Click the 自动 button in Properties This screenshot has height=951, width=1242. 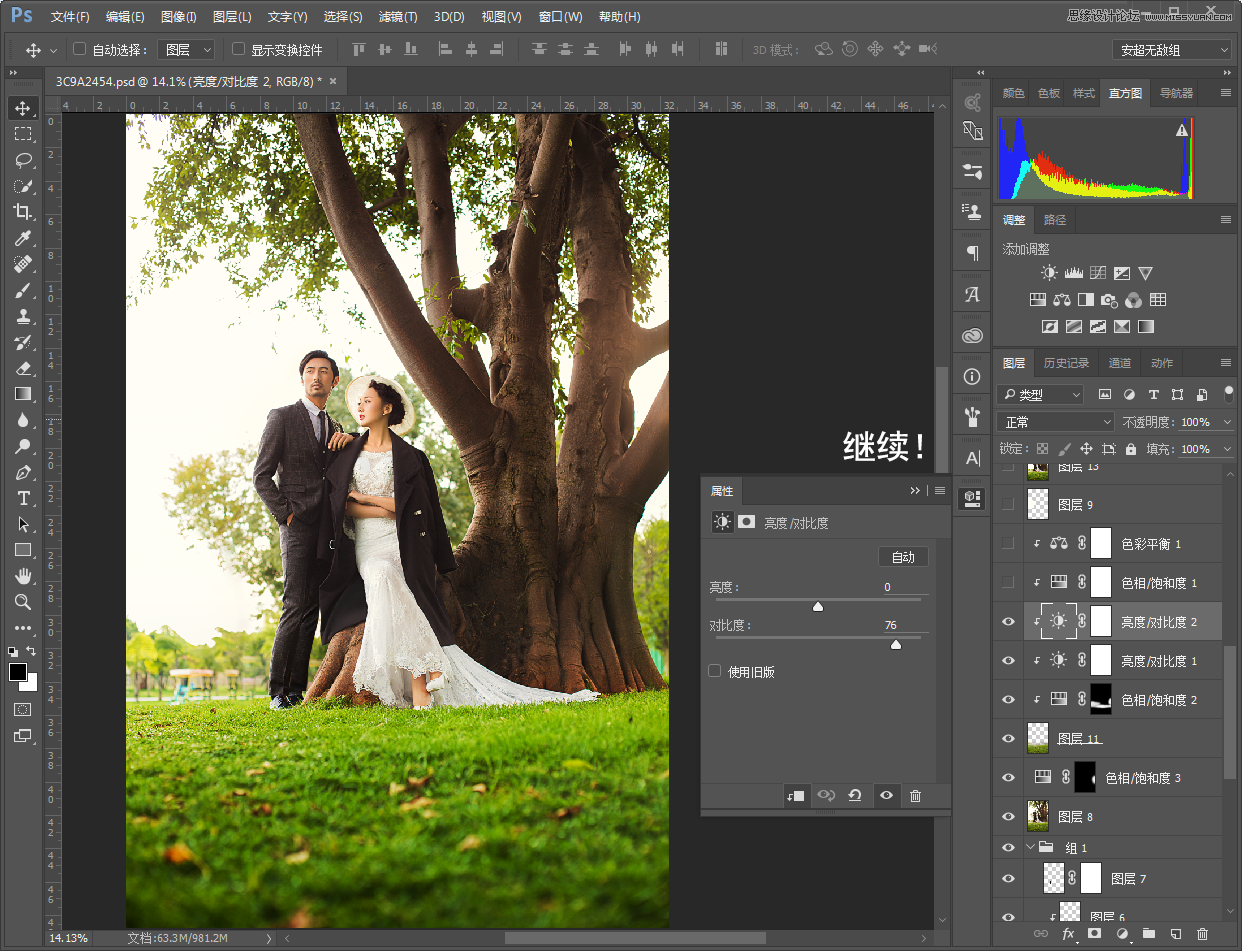point(903,557)
